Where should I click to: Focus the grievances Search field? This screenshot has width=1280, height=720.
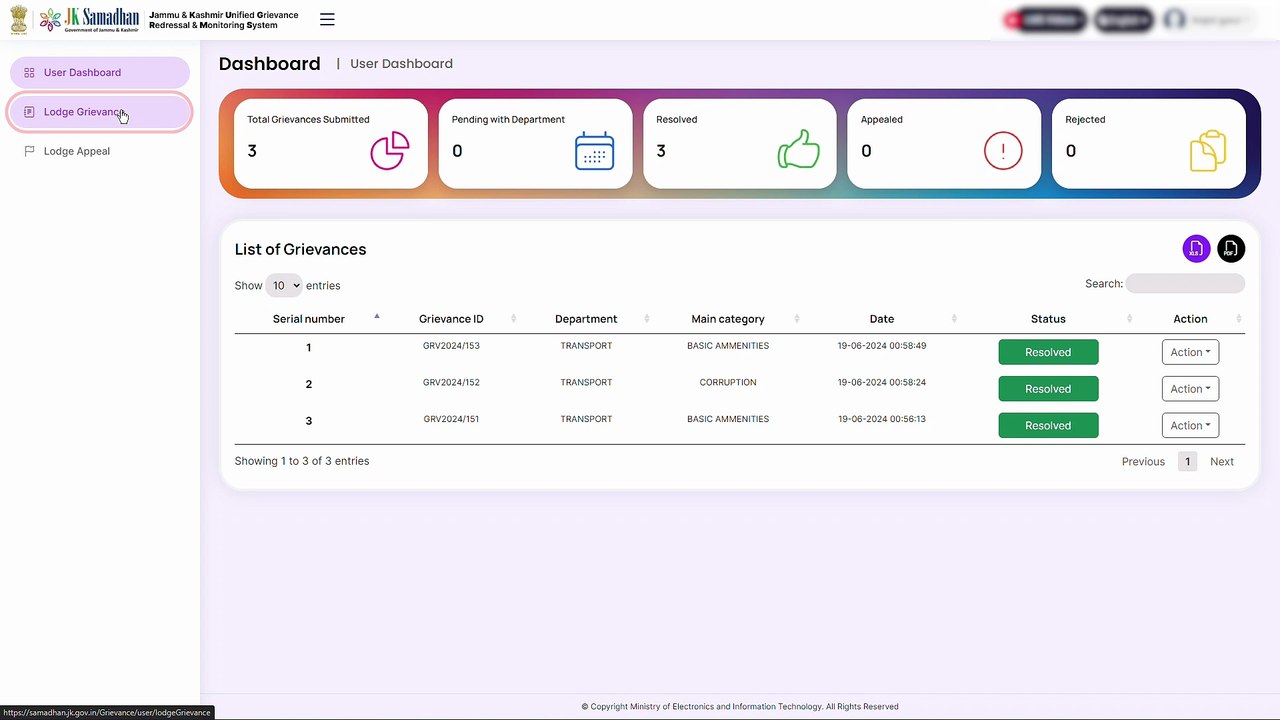tap(1185, 284)
